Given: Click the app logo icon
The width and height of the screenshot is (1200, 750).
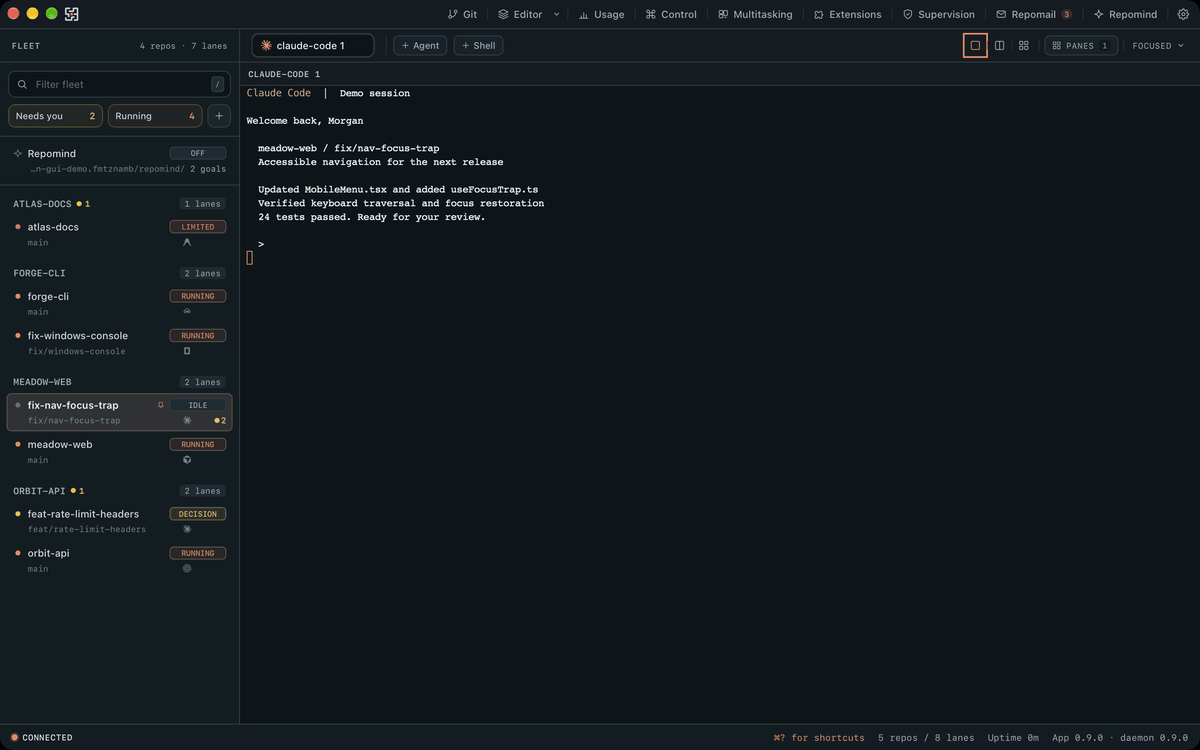Looking at the screenshot, I should coord(71,14).
